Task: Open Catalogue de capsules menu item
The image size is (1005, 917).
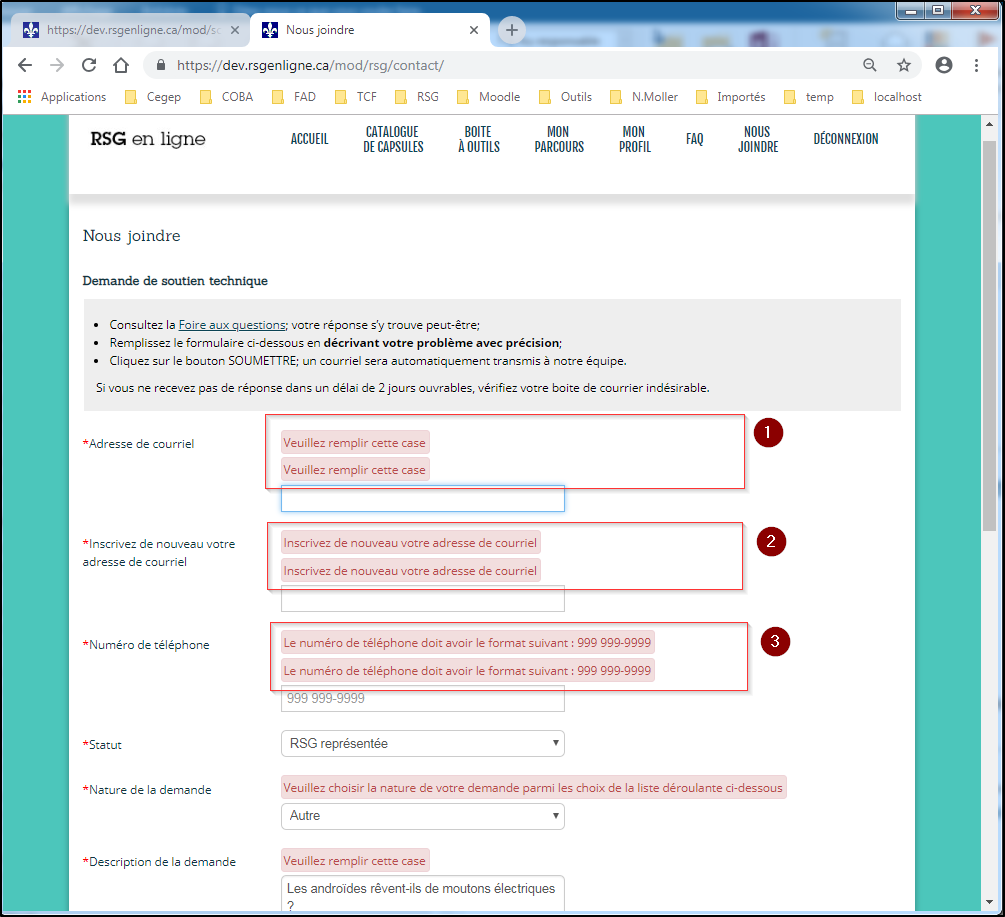Action: [393, 139]
